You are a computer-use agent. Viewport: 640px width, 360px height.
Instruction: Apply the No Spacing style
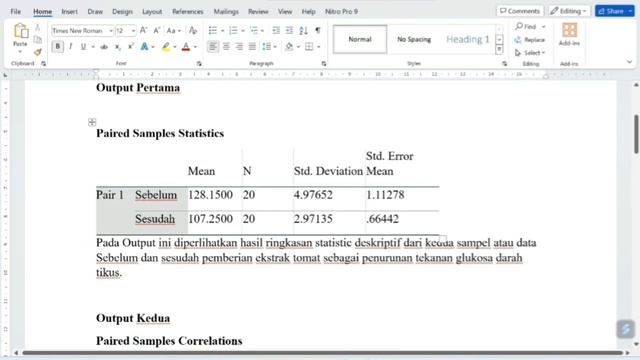tap(414, 39)
